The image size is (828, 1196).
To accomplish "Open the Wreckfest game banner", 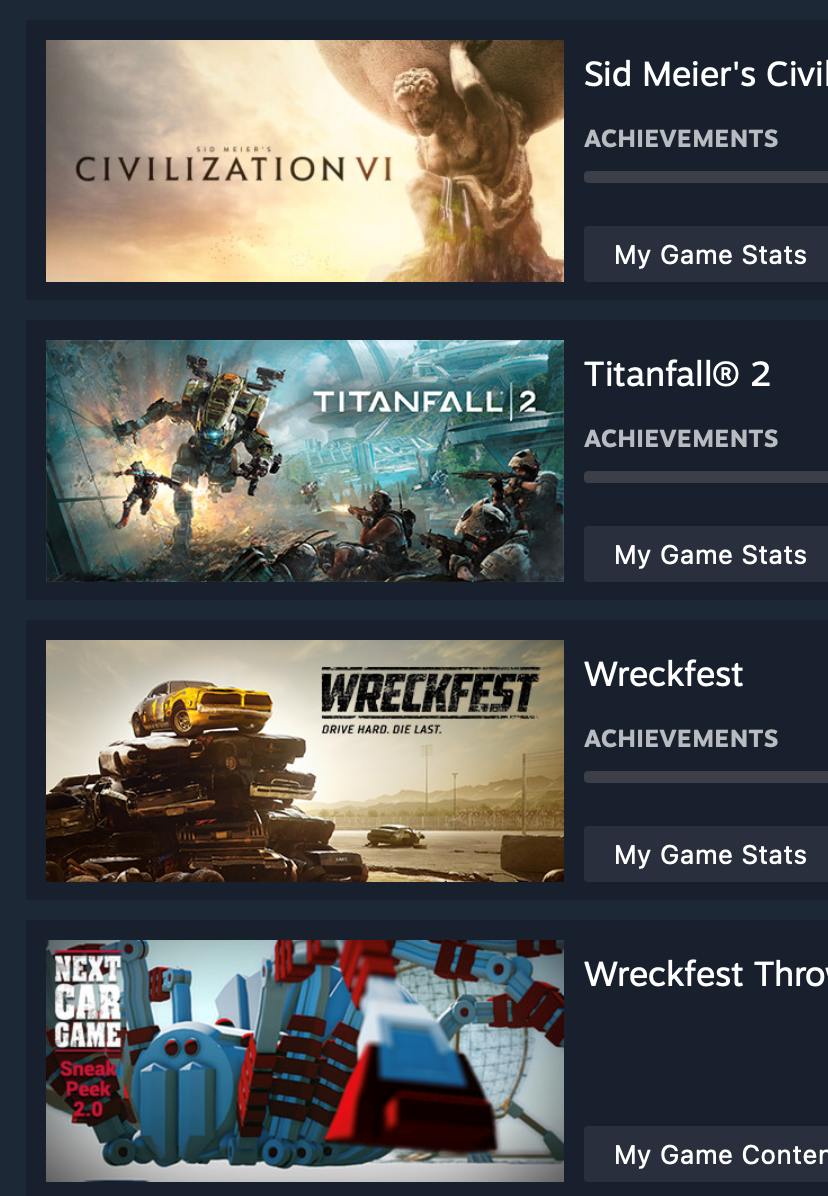I will pos(305,760).
